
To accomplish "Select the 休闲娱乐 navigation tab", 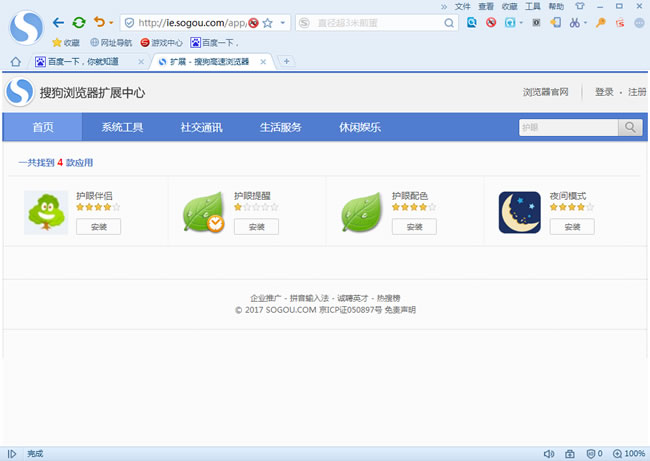I will click(x=359, y=127).
